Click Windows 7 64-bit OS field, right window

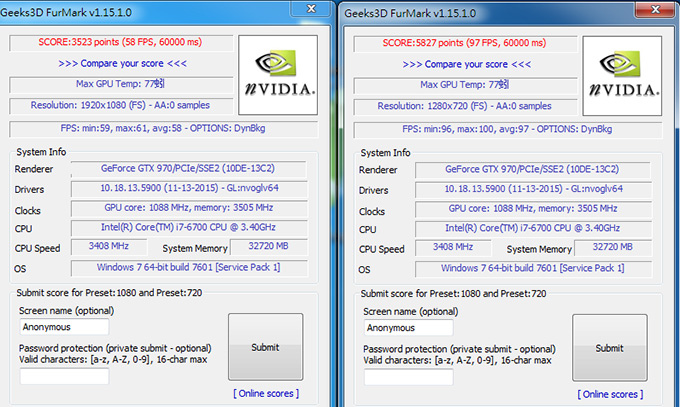(x=533, y=269)
